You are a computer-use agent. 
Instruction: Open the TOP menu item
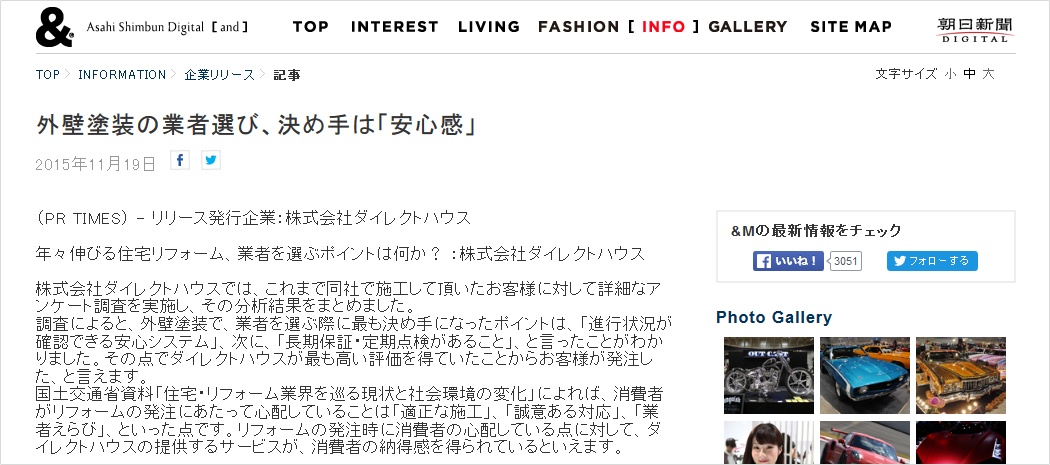pyautogui.click(x=311, y=27)
